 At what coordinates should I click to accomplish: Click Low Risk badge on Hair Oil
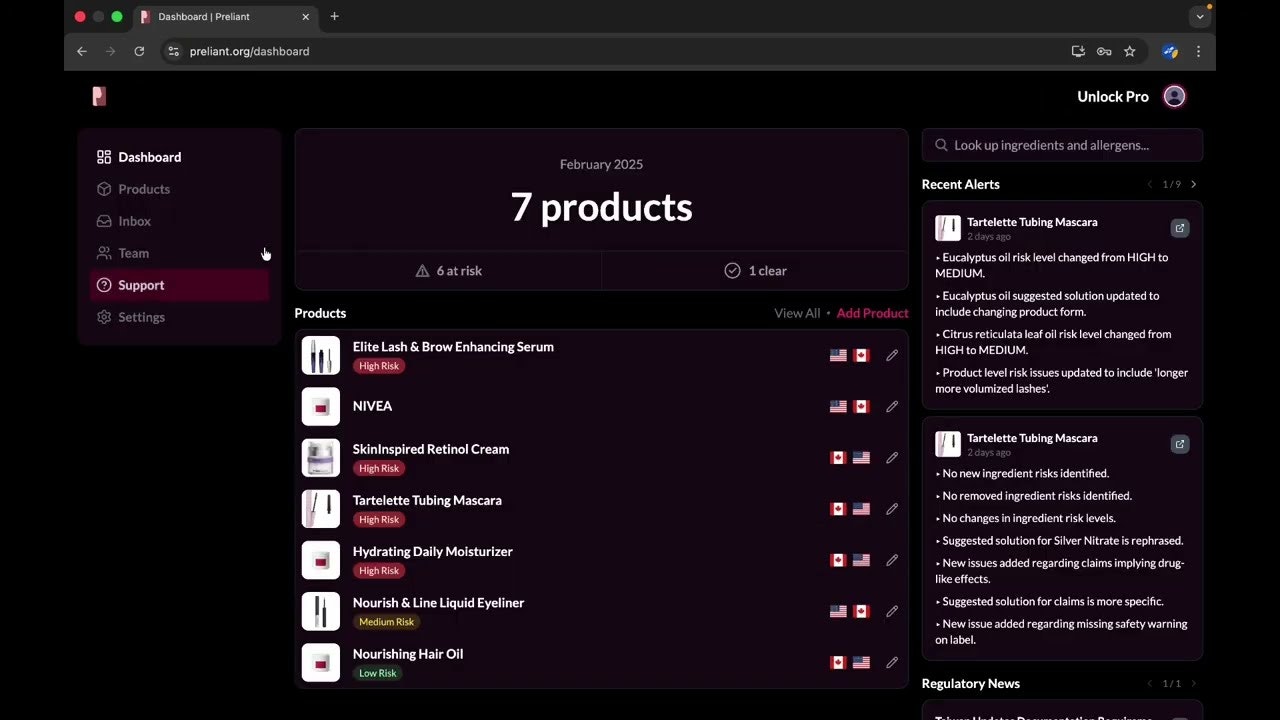coord(378,673)
